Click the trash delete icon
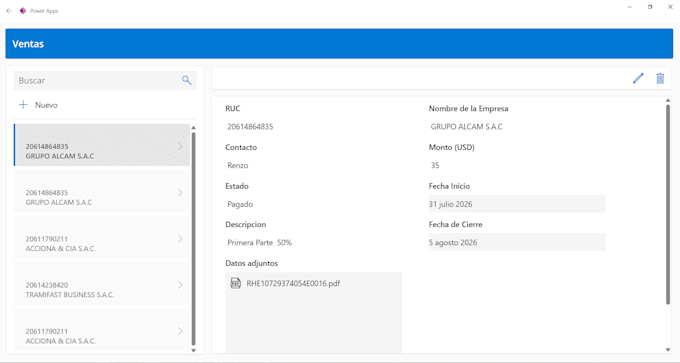The height and width of the screenshot is (363, 680). [x=660, y=78]
